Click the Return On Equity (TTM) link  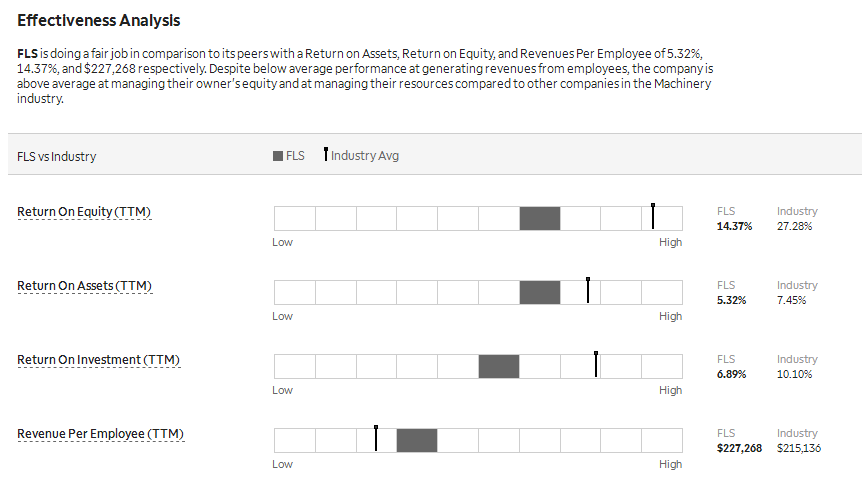coord(84,212)
